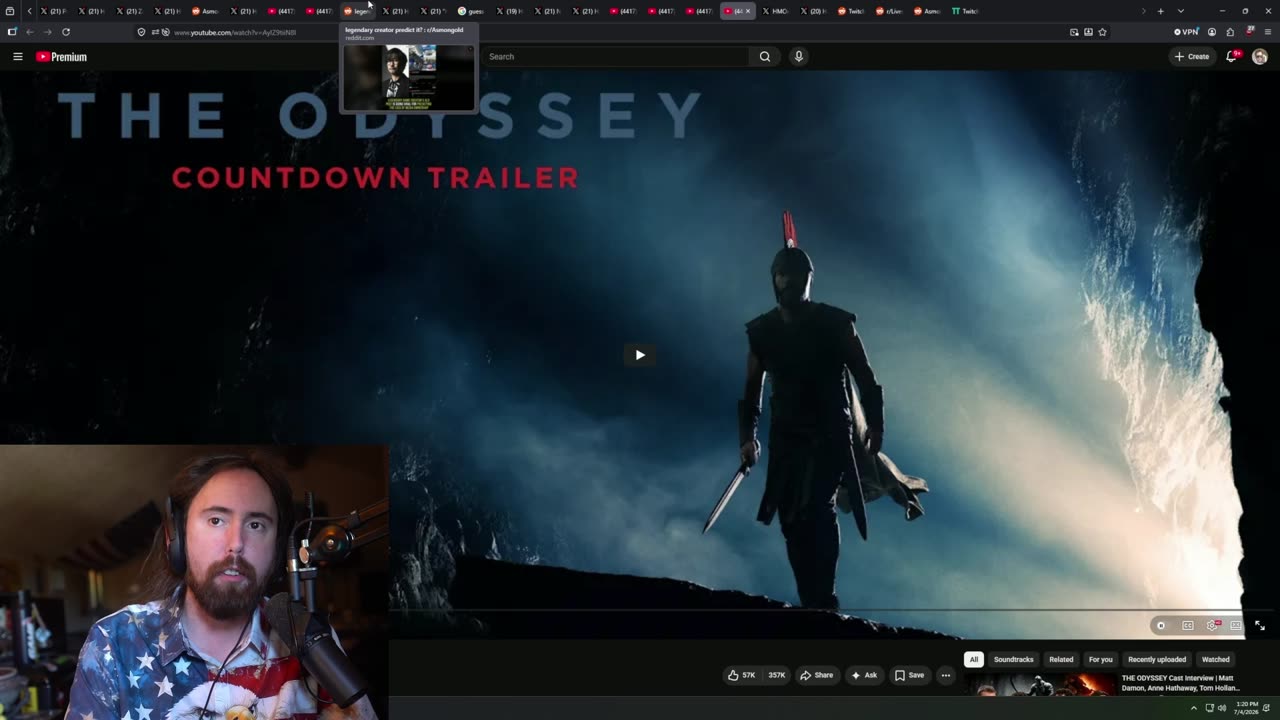1280x720 pixels.
Task: Open the shield site protection icon
Action: (141, 32)
